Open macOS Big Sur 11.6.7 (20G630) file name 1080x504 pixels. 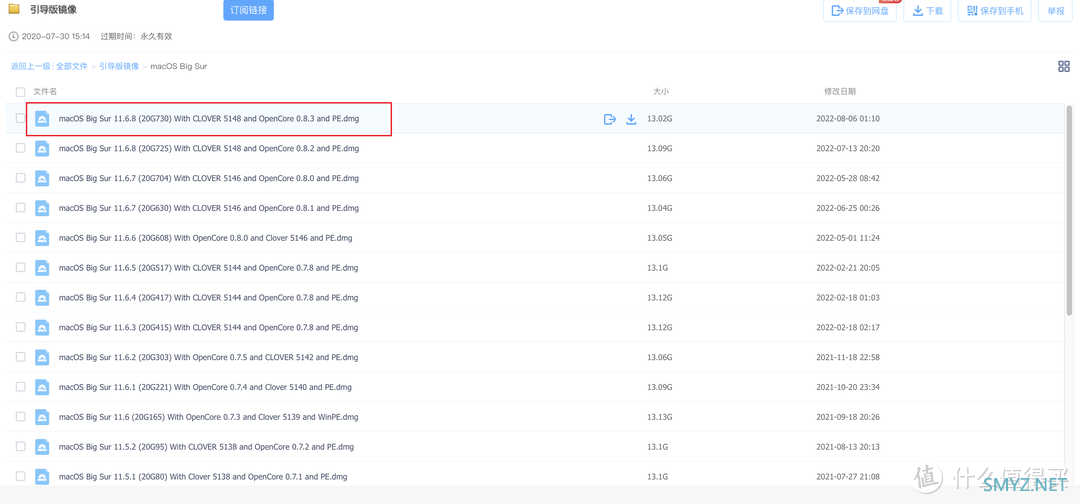click(209, 208)
